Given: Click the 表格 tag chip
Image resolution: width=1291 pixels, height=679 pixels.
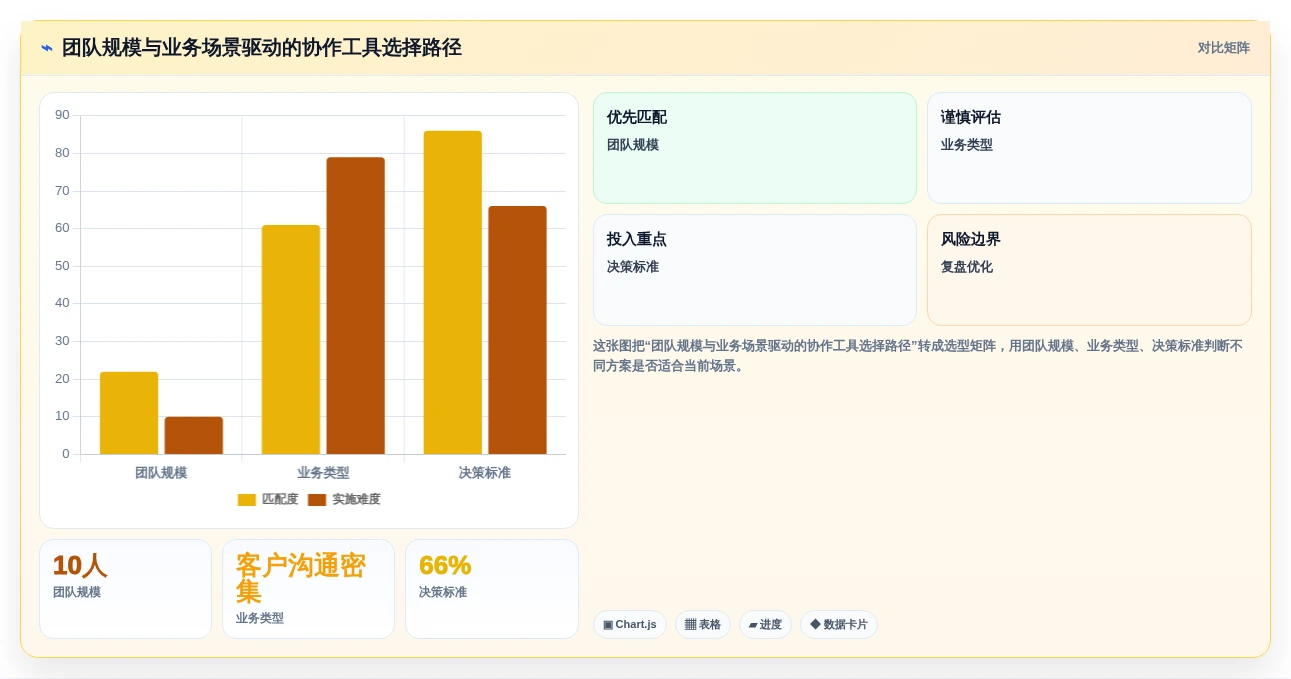Looking at the screenshot, I should [x=703, y=625].
